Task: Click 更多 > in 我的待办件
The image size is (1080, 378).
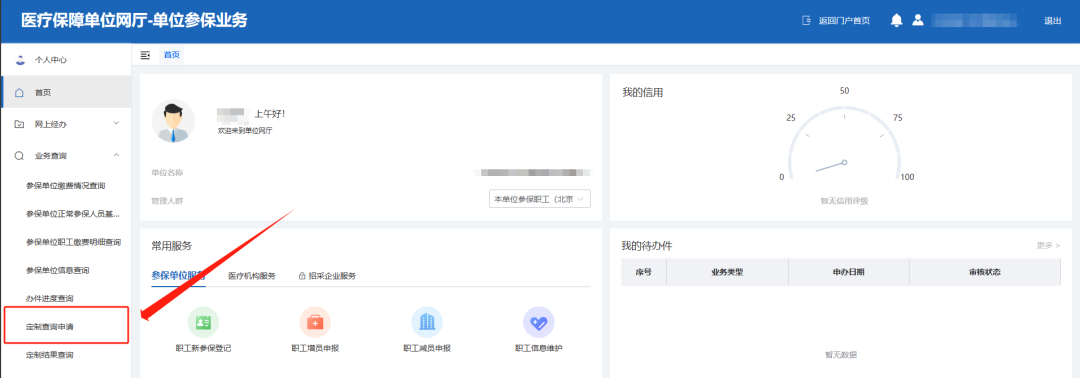Action: (1048, 245)
